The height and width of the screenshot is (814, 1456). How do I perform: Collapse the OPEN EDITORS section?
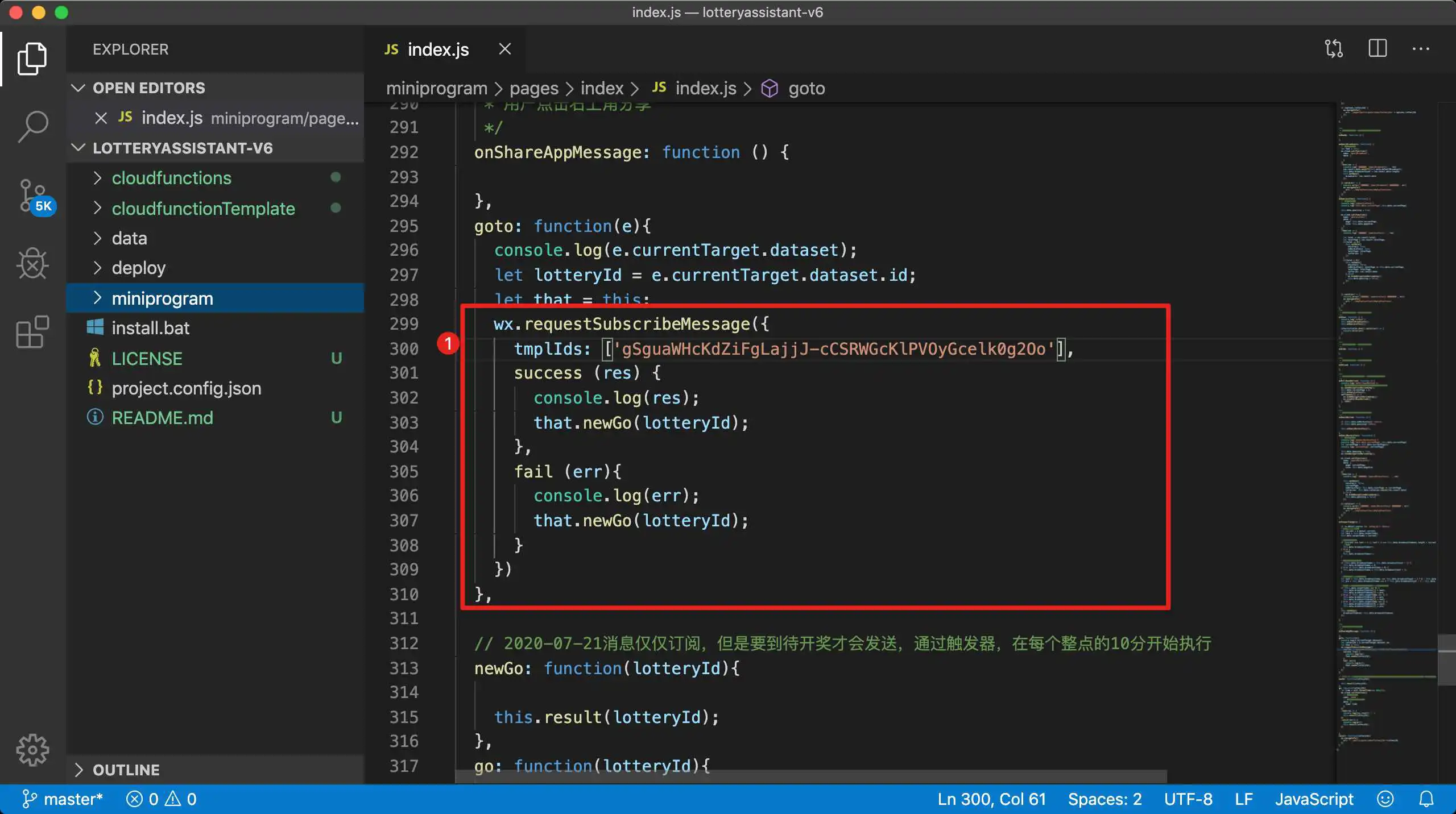coord(78,88)
